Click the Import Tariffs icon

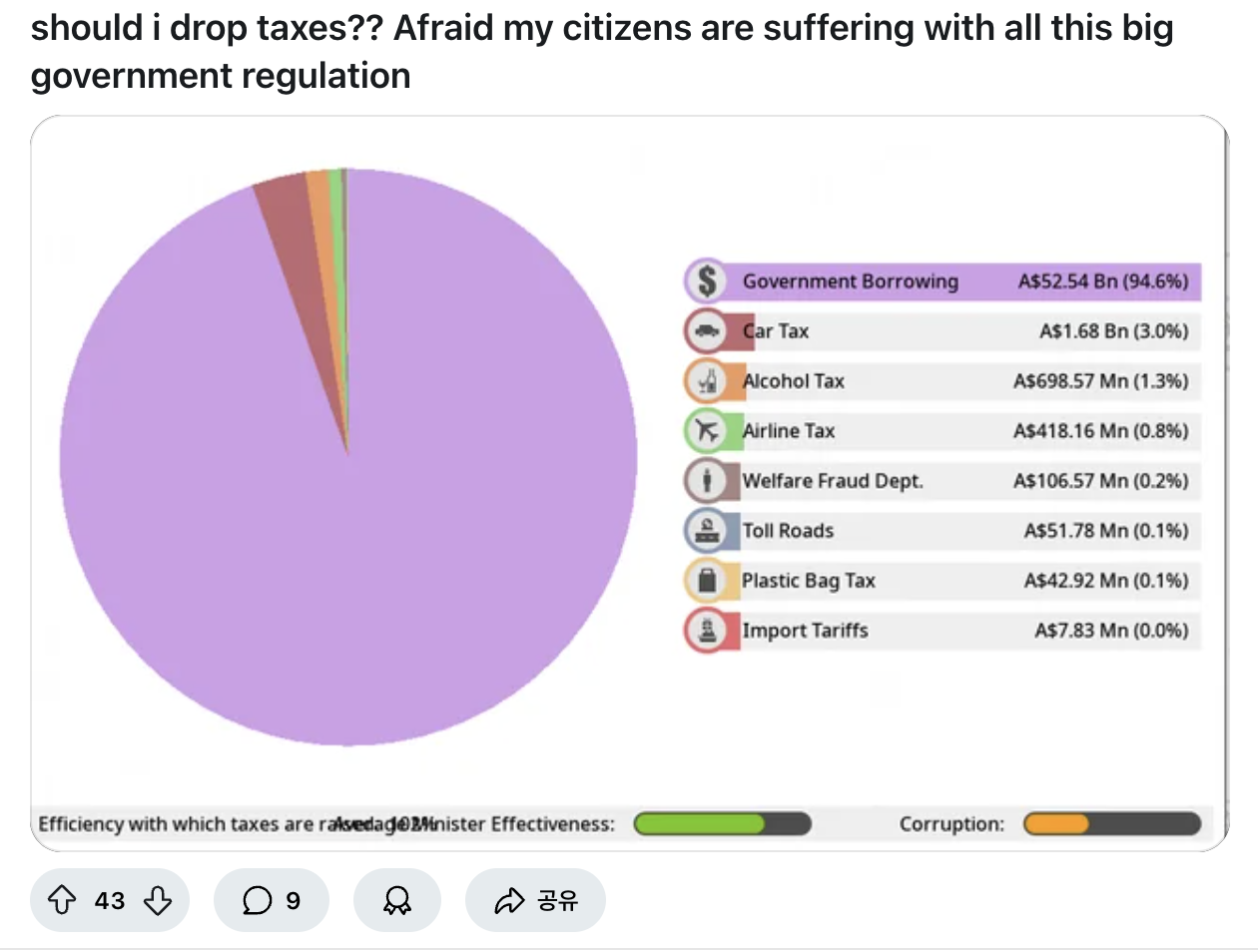(707, 631)
